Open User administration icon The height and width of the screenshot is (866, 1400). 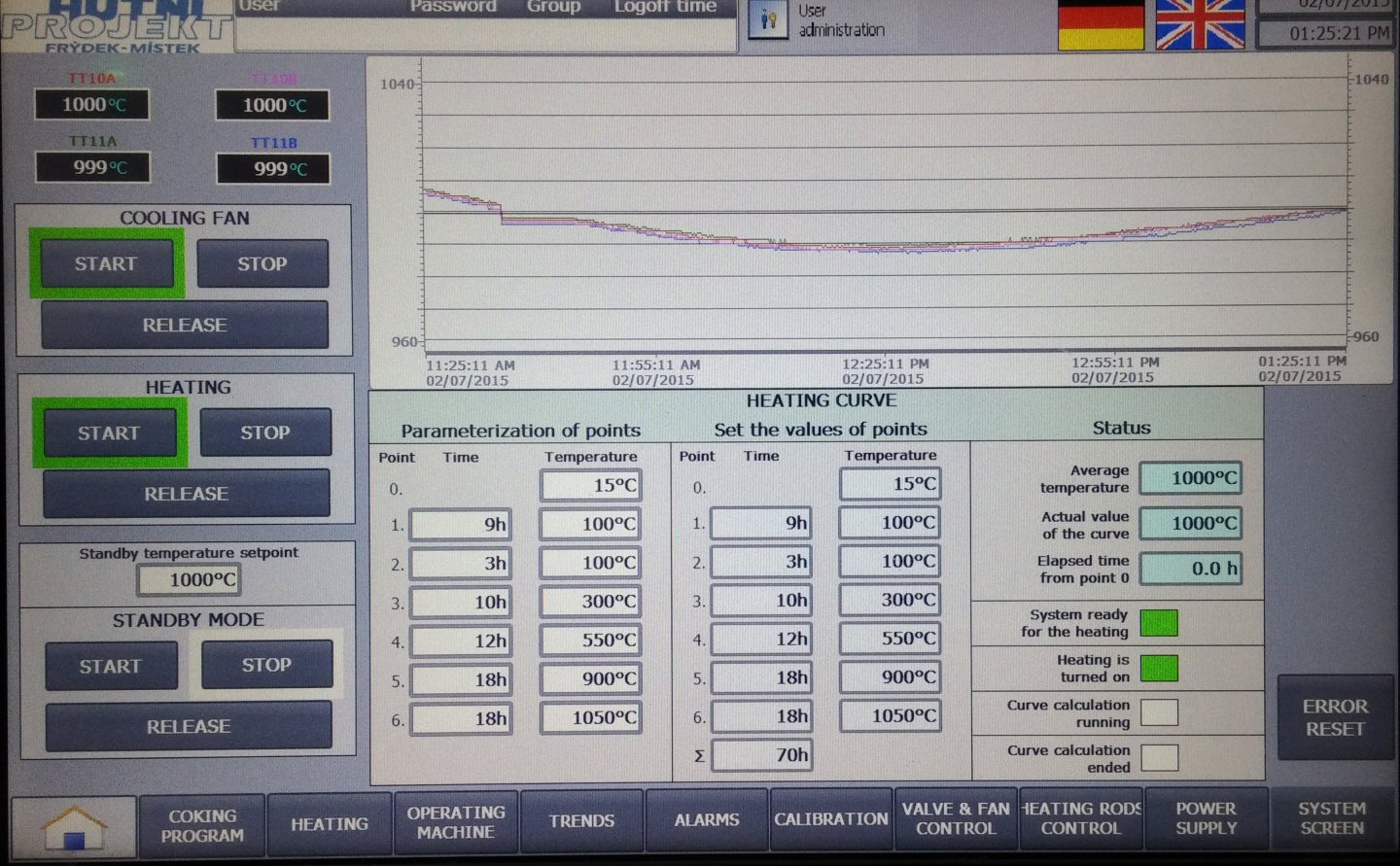(x=768, y=19)
